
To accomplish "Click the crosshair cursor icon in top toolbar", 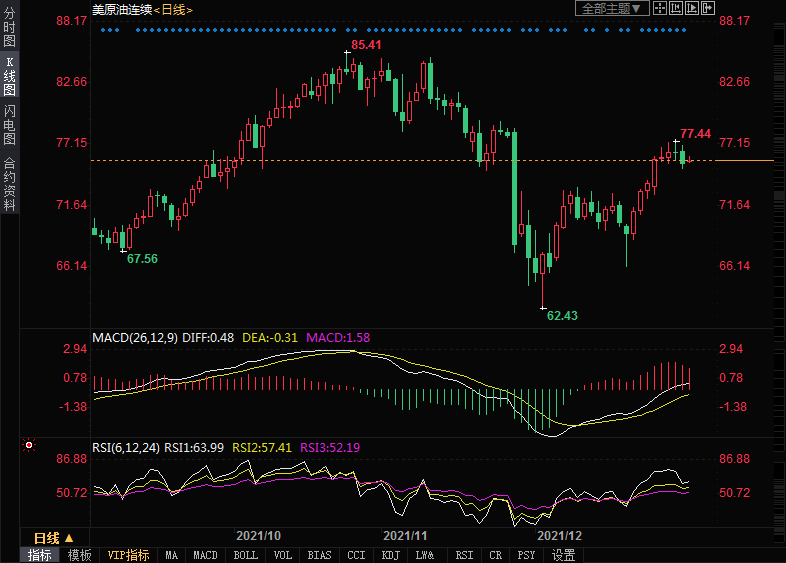I will (x=660, y=8).
